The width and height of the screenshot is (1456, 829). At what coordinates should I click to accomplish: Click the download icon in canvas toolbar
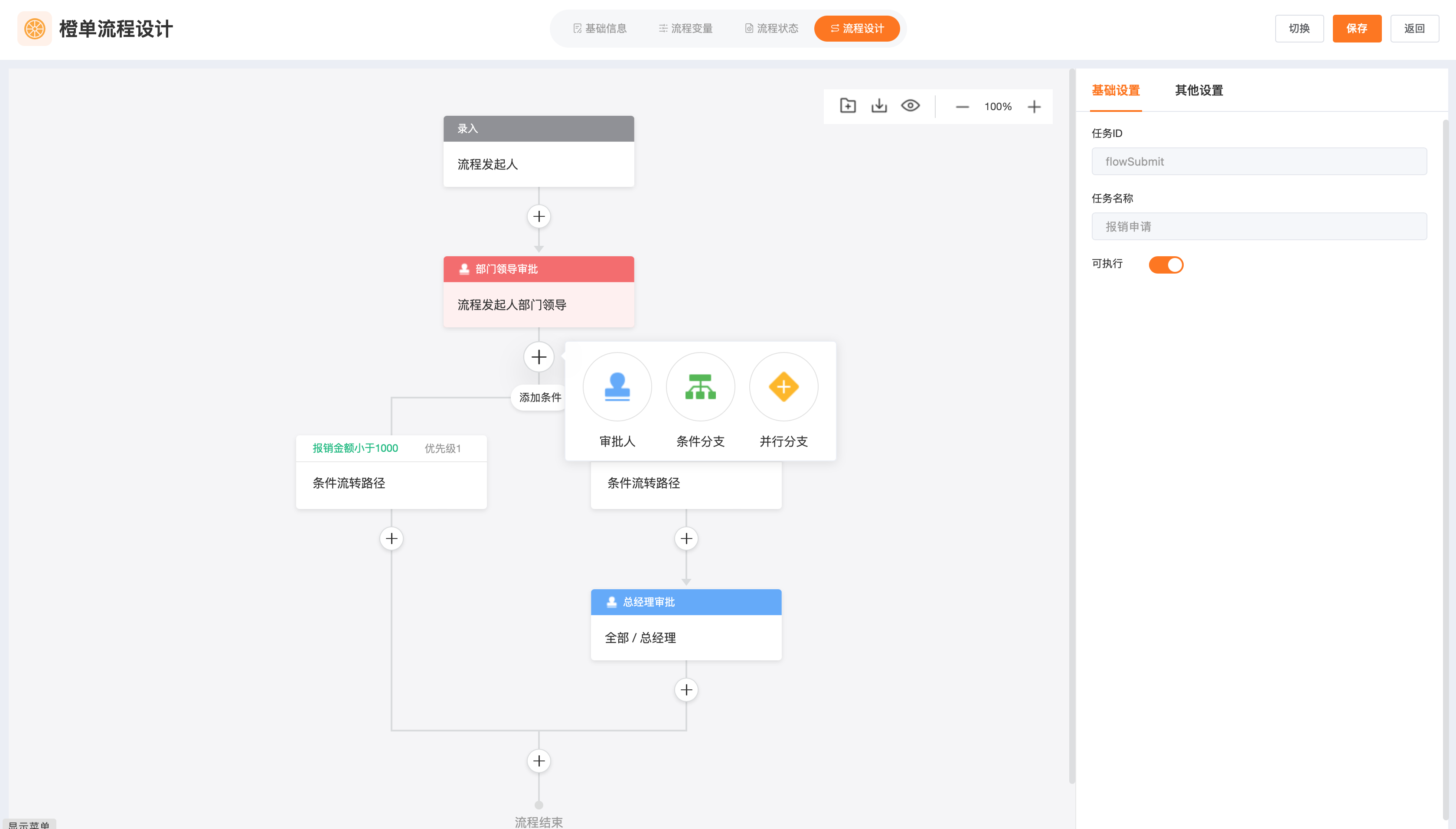879,106
